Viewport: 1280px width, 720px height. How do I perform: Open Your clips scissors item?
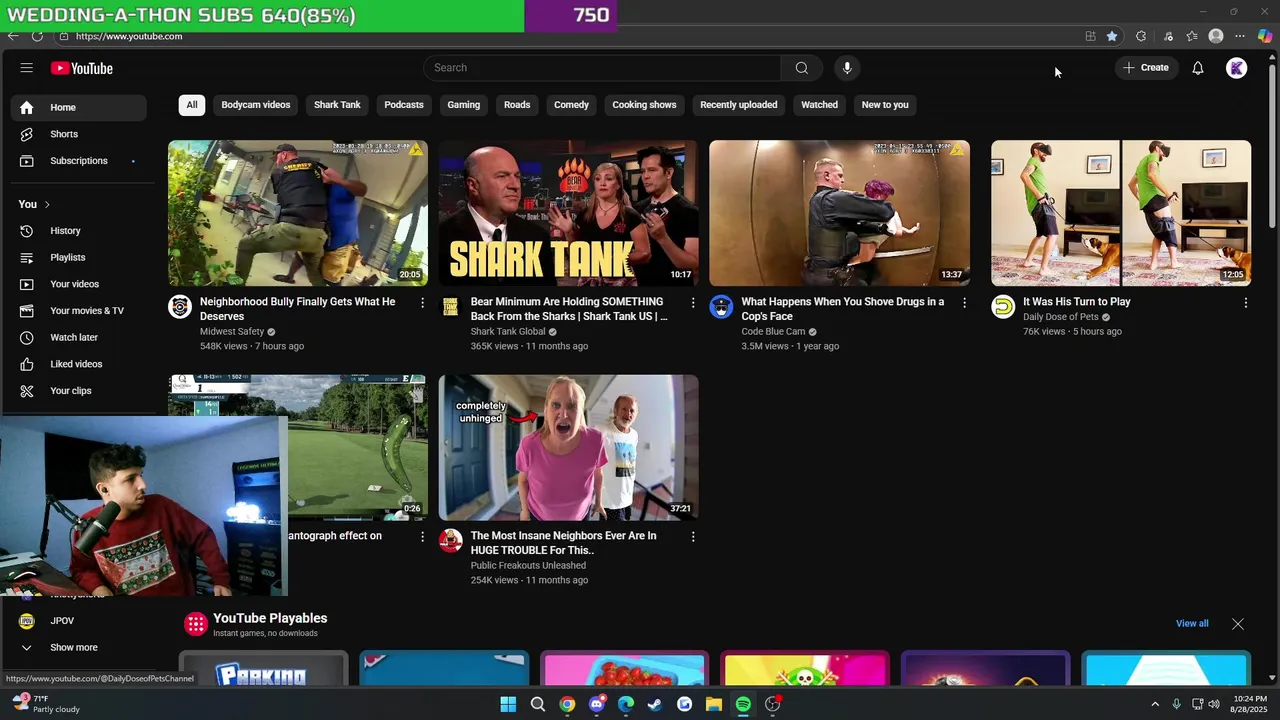click(79, 391)
